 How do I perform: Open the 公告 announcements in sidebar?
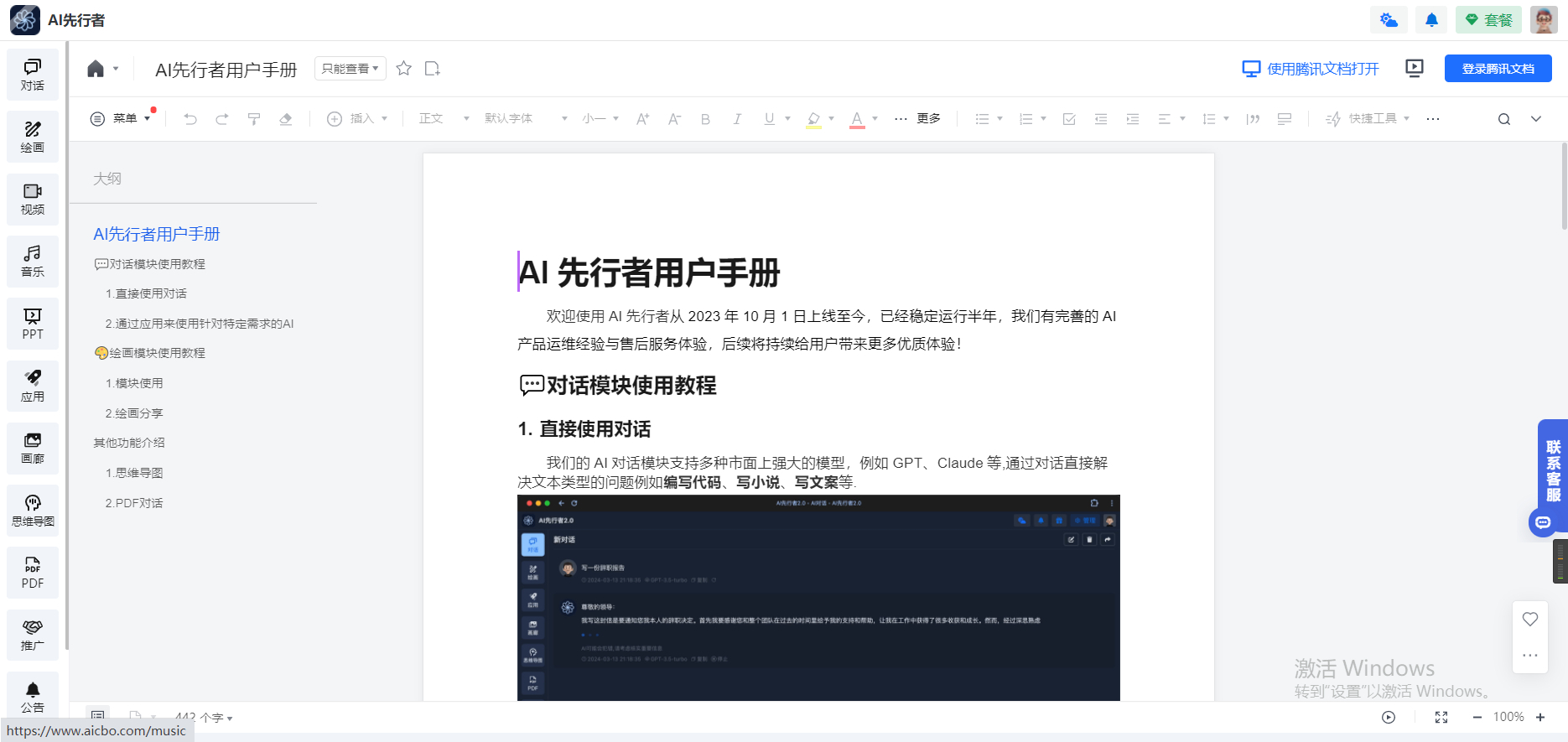(33, 696)
